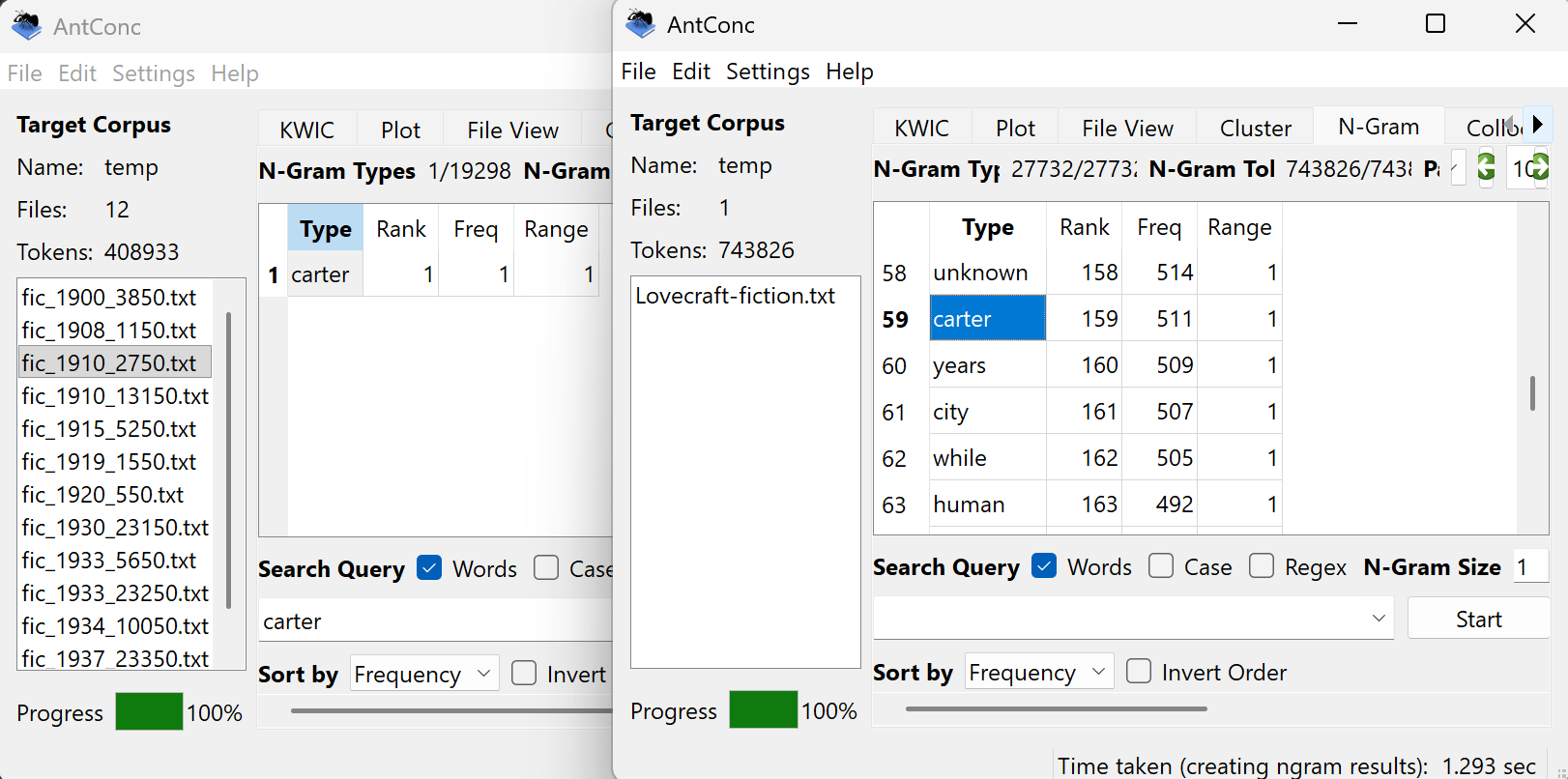Click the N-Gram Size input field

click(1529, 567)
